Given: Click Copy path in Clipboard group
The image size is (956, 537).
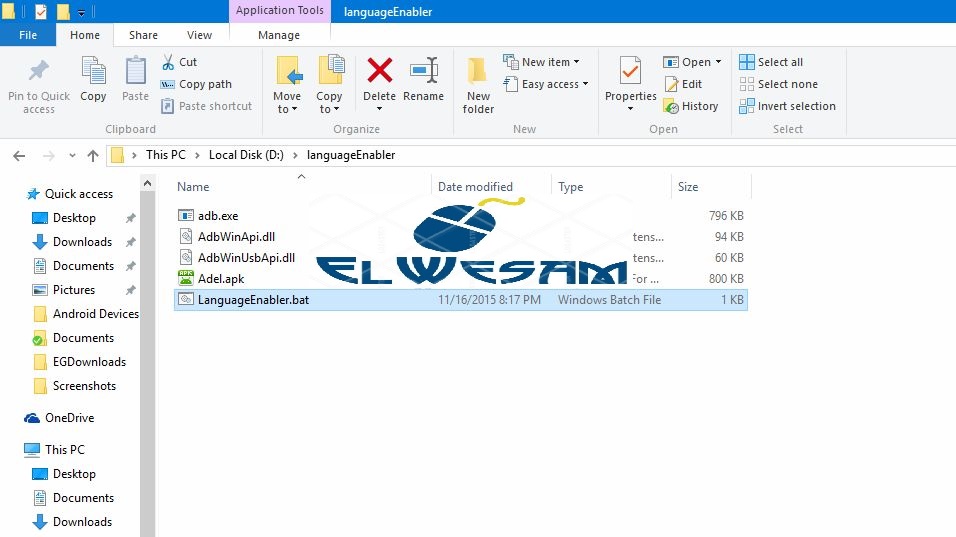Looking at the screenshot, I should pyautogui.click(x=197, y=84).
